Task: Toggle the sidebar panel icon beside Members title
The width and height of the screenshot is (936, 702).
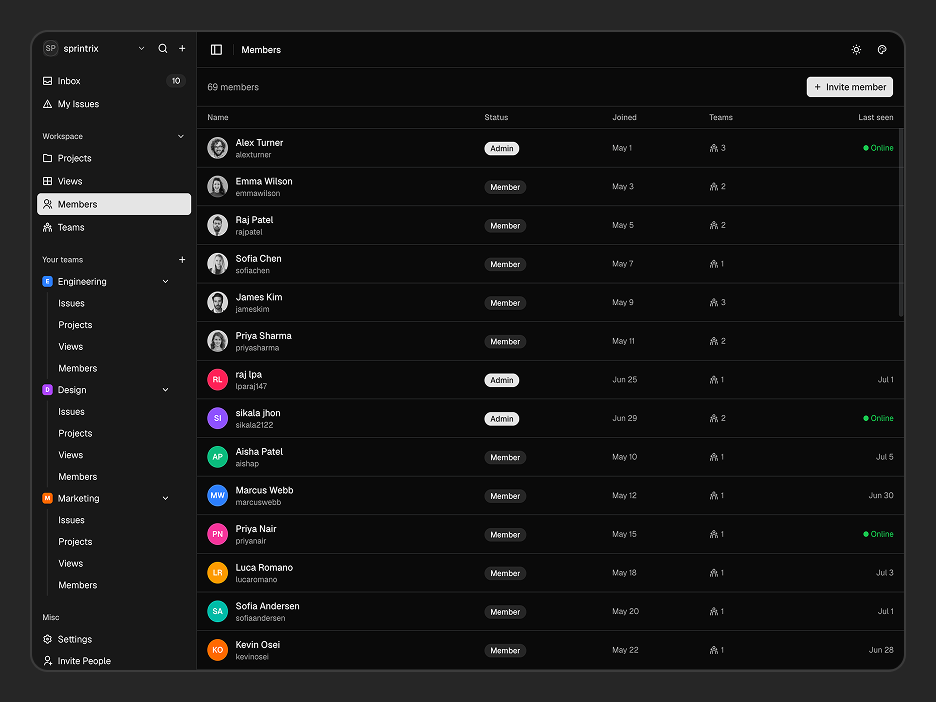Action: pos(217,50)
